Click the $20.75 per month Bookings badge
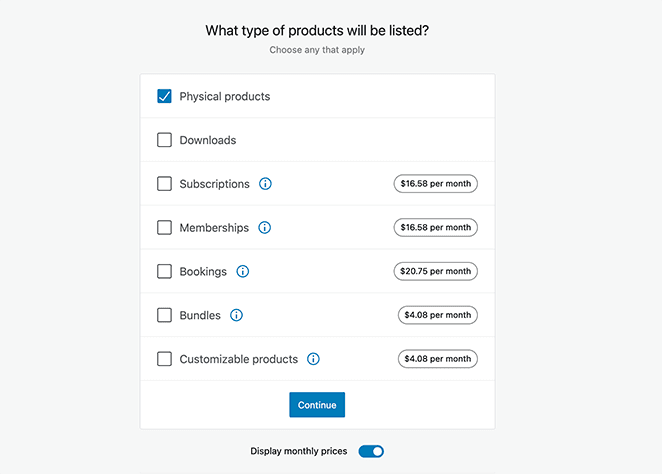This screenshot has height=474, width=662. pyautogui.click(x=435, y=272)
